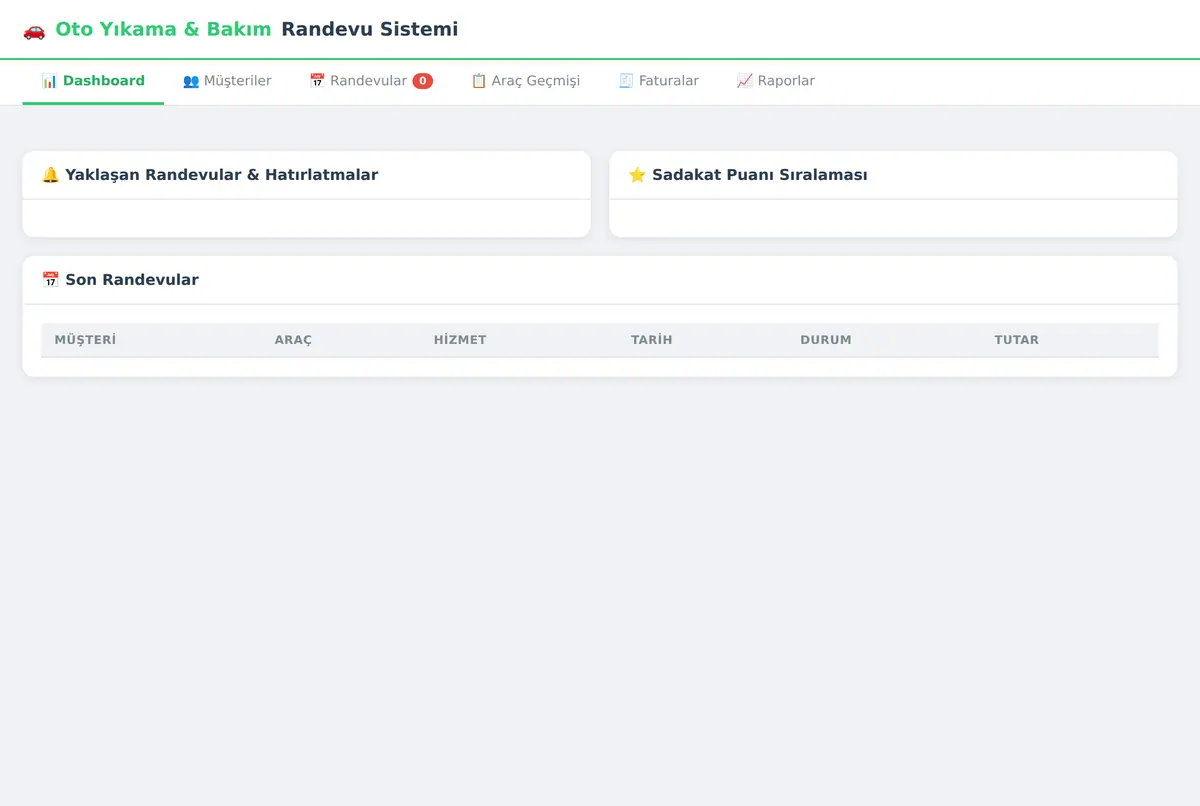Image resolution: width=1200 pixels, height=806 pixels.
Task: Open the Dashboard tab
Action: click(93, 81)
